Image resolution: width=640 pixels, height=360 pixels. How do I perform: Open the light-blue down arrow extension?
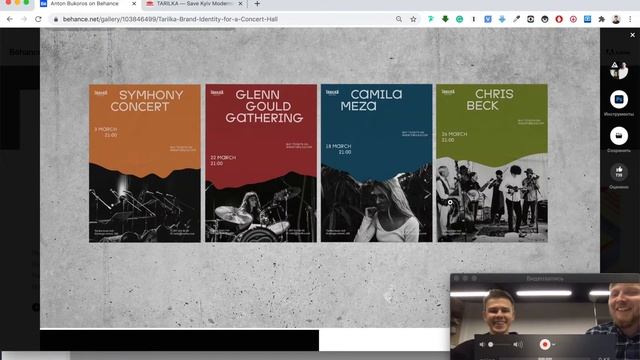point(502,19)
